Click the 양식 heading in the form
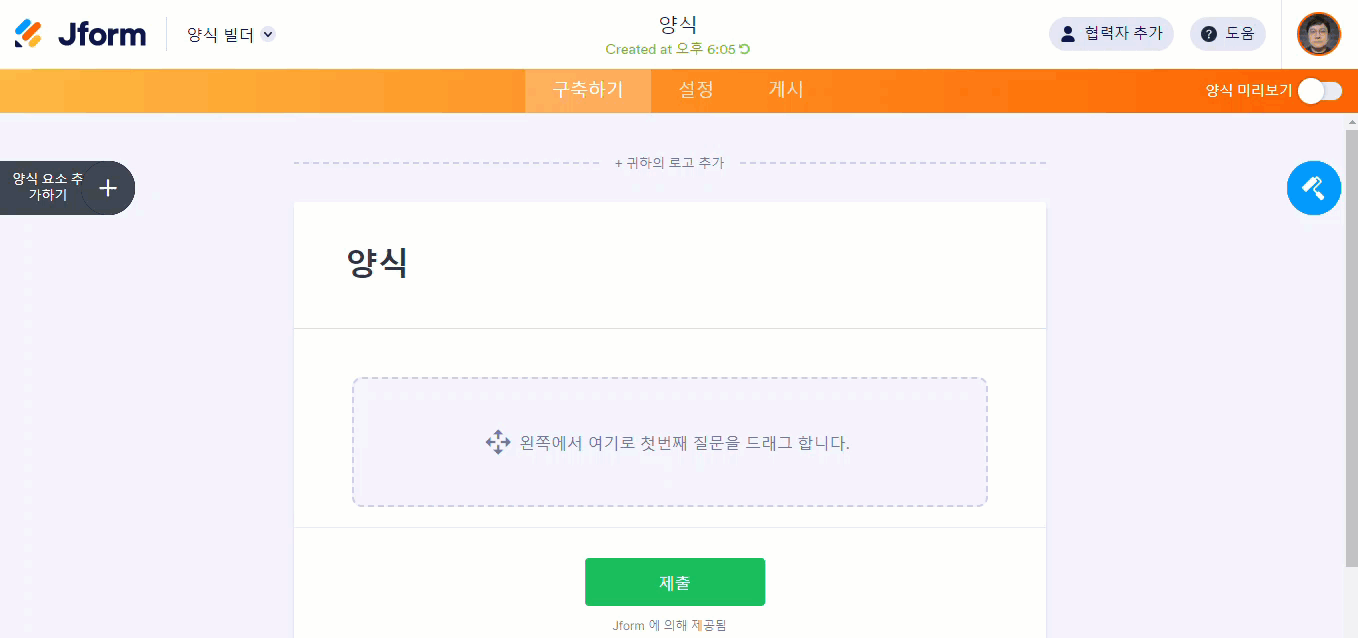The height and width of the screenshot is (638, 1358). [x=377, y=264]
